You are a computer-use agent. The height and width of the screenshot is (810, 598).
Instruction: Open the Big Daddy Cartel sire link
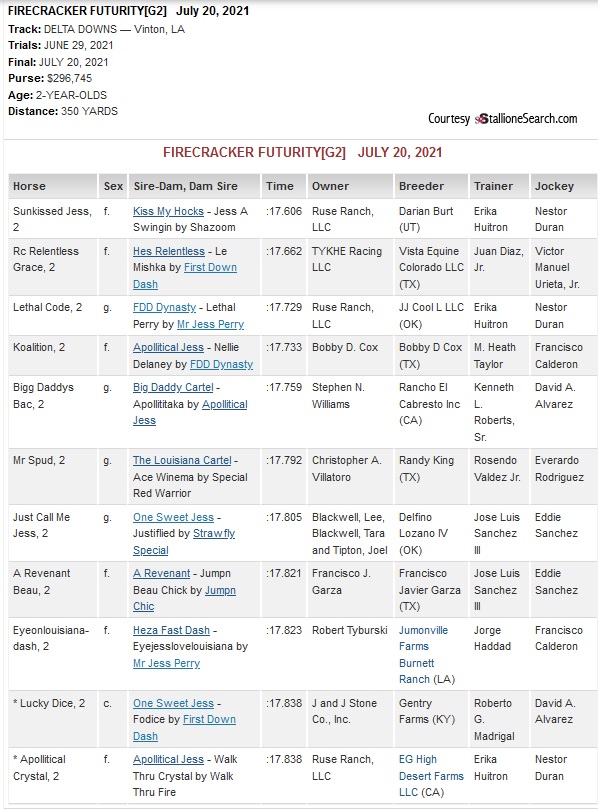[x=173, y=387]
